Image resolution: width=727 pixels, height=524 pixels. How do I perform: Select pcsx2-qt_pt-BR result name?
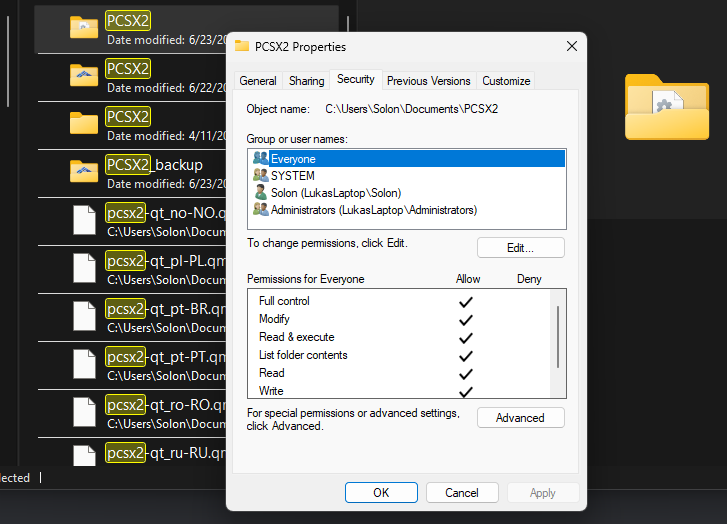coord(166,309)
